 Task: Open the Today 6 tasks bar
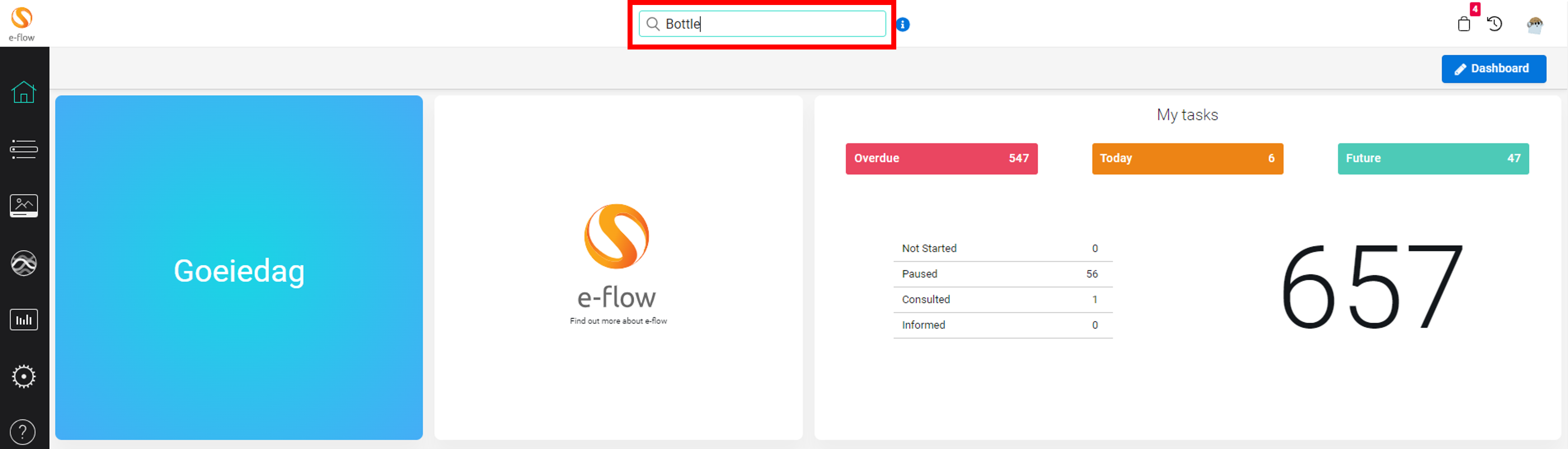[x=1187, y=159]
